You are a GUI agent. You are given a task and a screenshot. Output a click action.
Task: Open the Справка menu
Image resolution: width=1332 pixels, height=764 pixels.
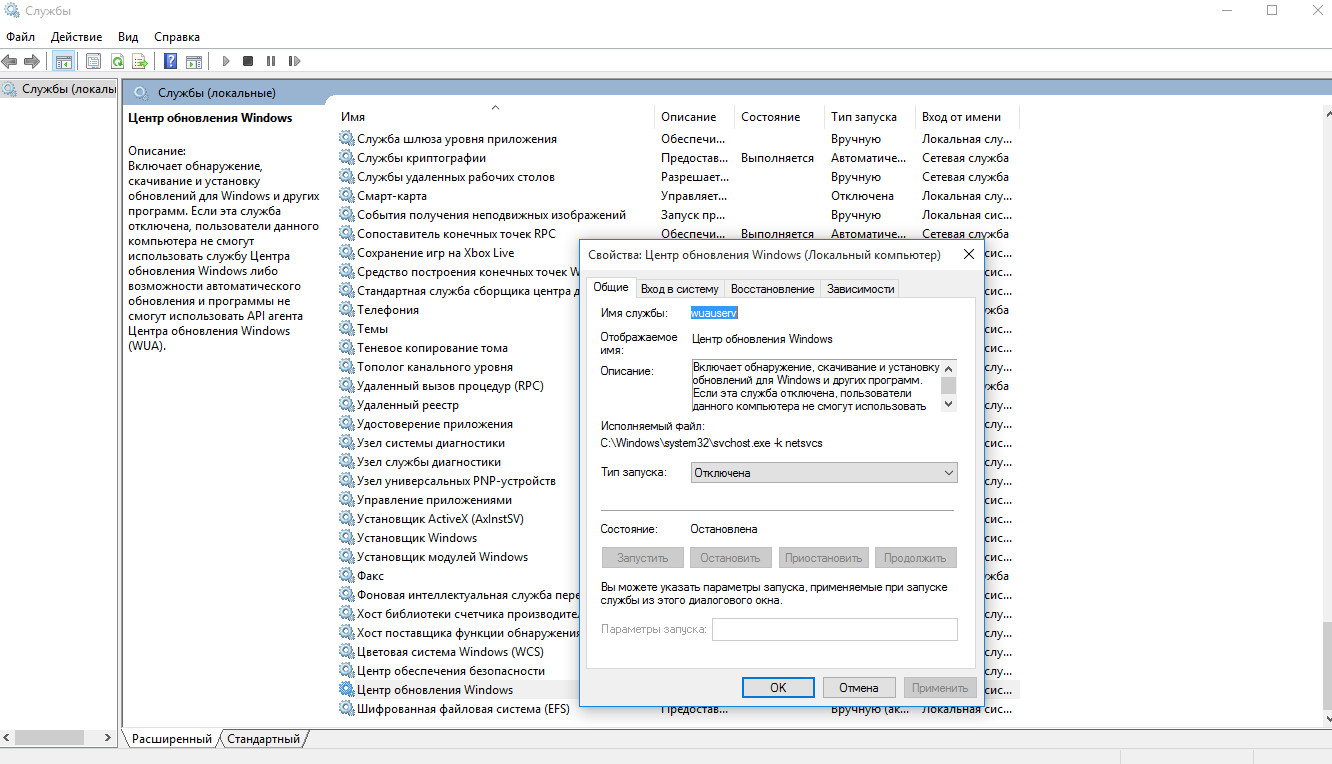[x=177, y=37]
